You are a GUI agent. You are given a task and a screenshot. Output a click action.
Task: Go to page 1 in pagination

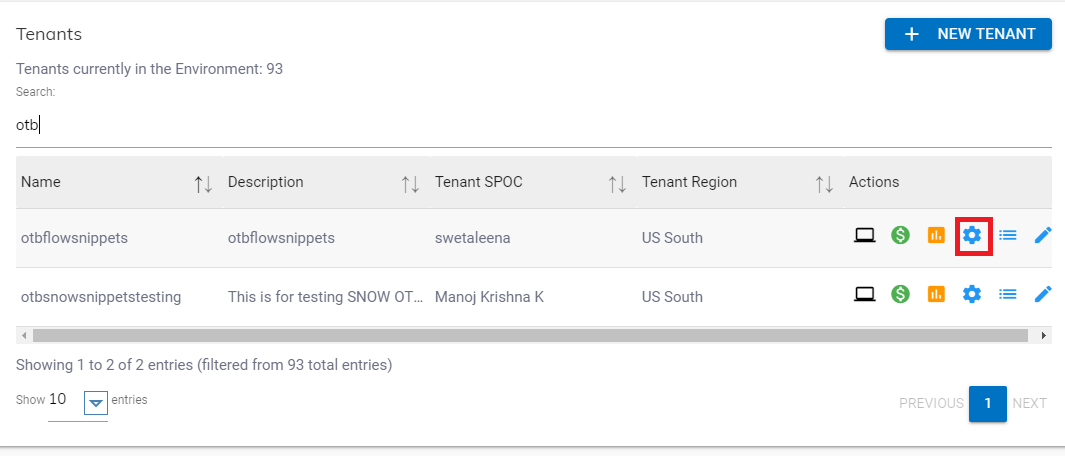(988, 403)
